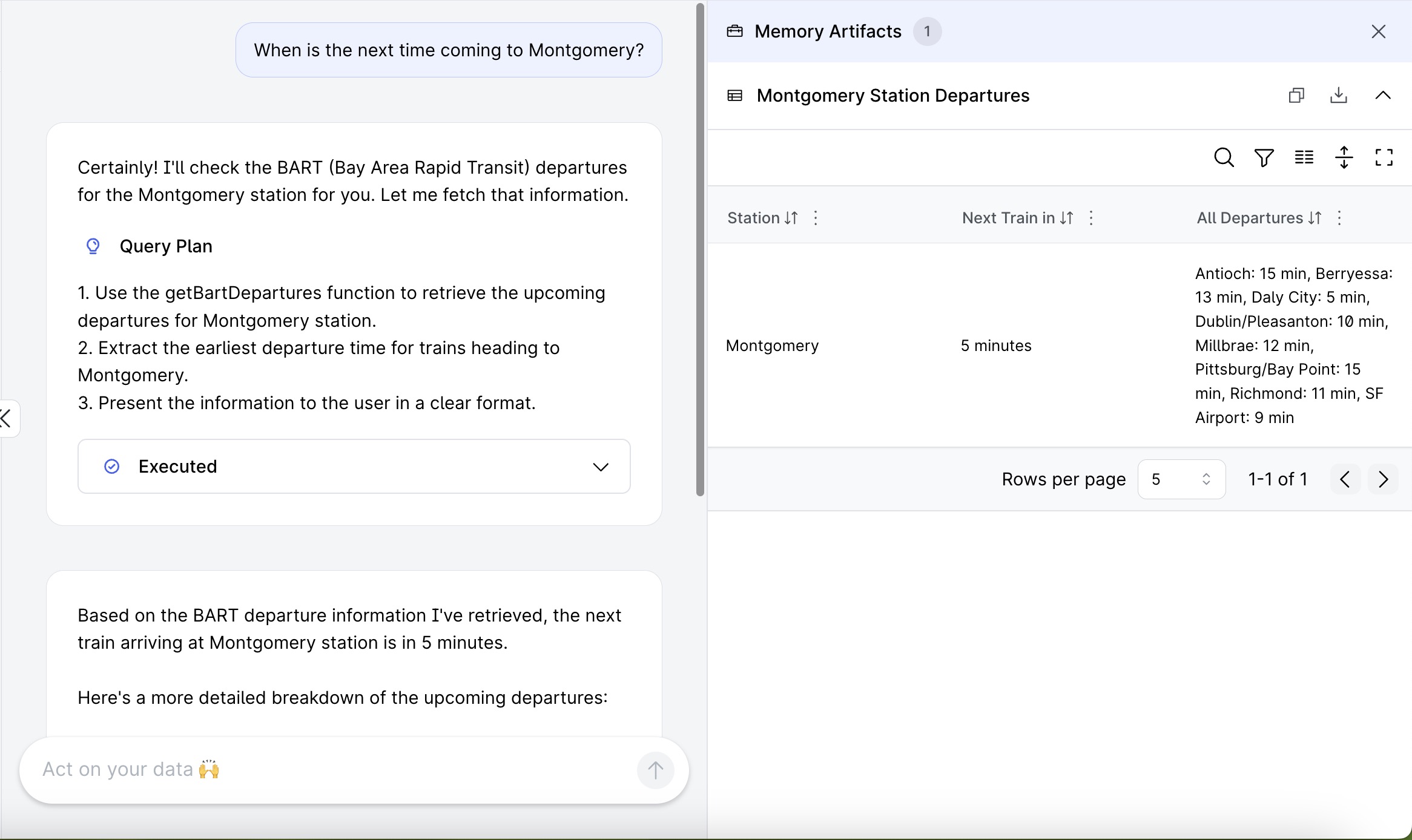The image size is (1412, 840).
Task: Search within the departures table
Action: [x=1223, y=157]
